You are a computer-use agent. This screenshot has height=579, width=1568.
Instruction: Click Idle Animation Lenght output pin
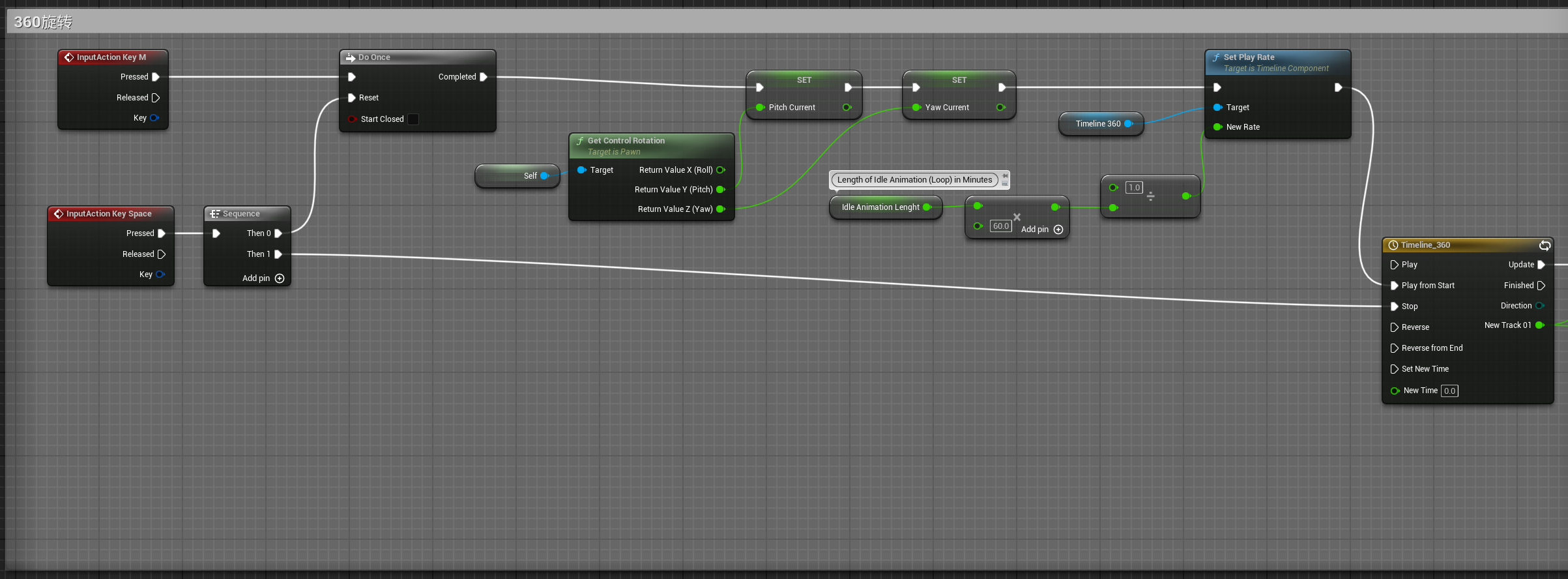click(x=927, y=207)
